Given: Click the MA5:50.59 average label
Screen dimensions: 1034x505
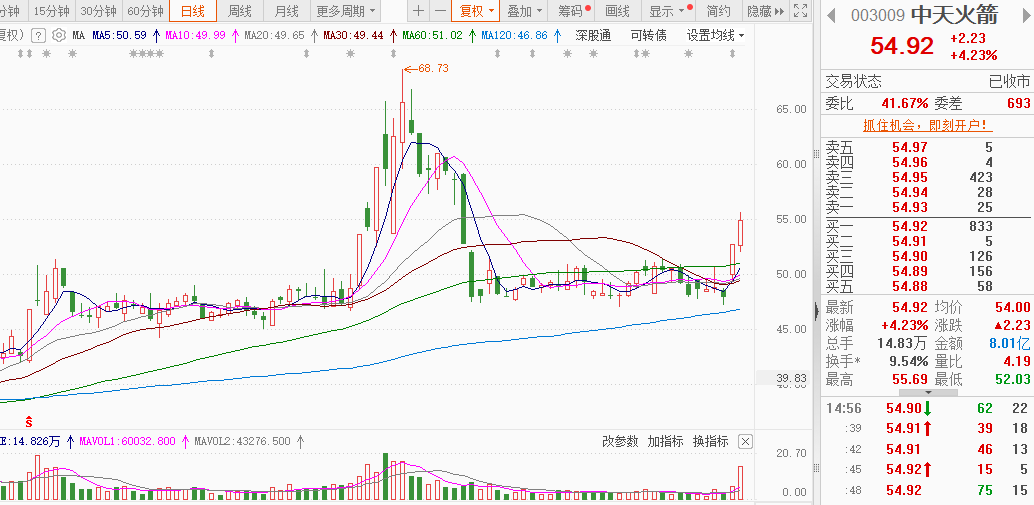Looking at the screenshot, I should coord(119,36).
